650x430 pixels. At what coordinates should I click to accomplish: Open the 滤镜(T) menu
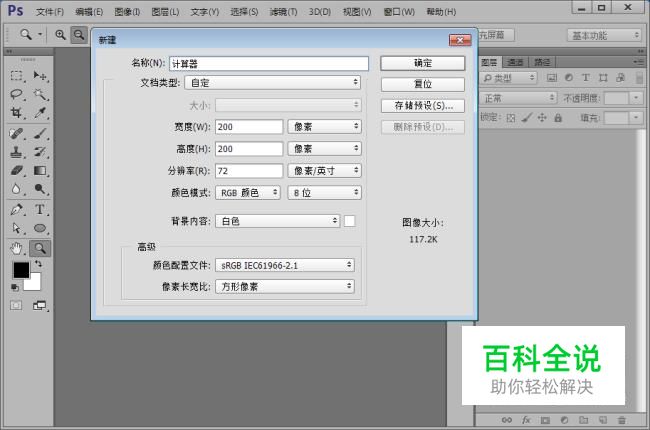pos(284,12)
